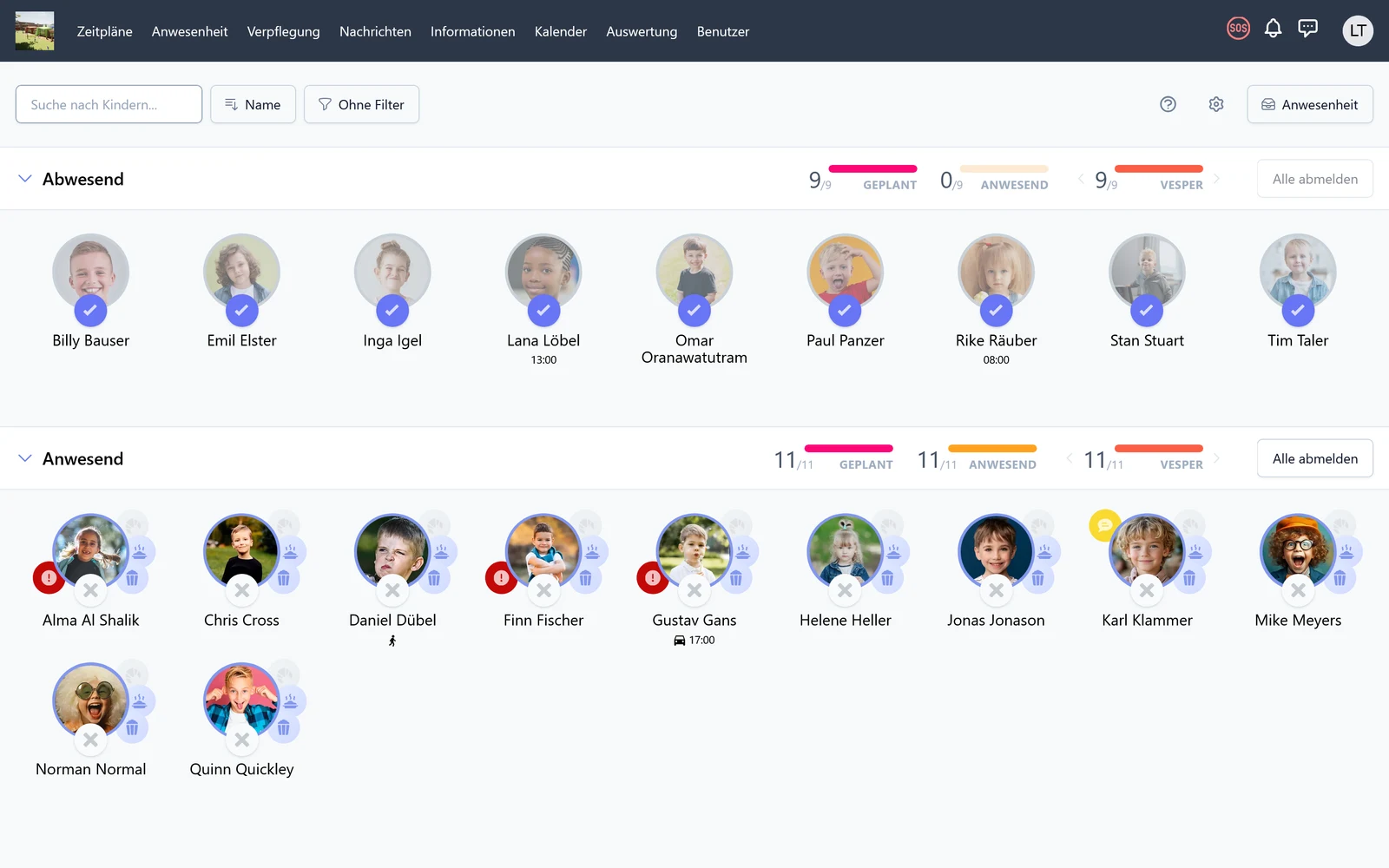Image resolution: width=1389 pixels, height=868 pixels.
Task: Open the Verpflegung menu
Action: tap(283, 31)
